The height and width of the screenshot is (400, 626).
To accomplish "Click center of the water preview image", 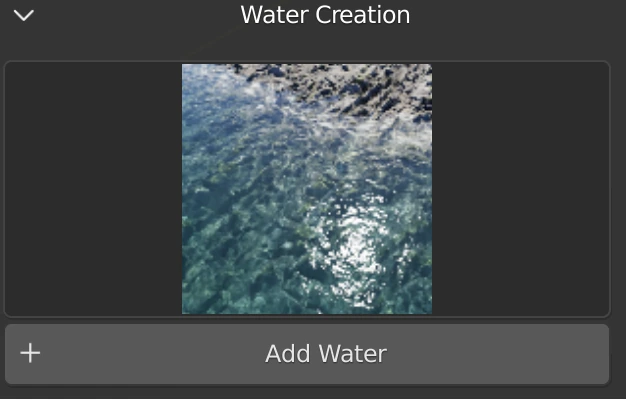I will pyautogui.click(x=306, y=189).
